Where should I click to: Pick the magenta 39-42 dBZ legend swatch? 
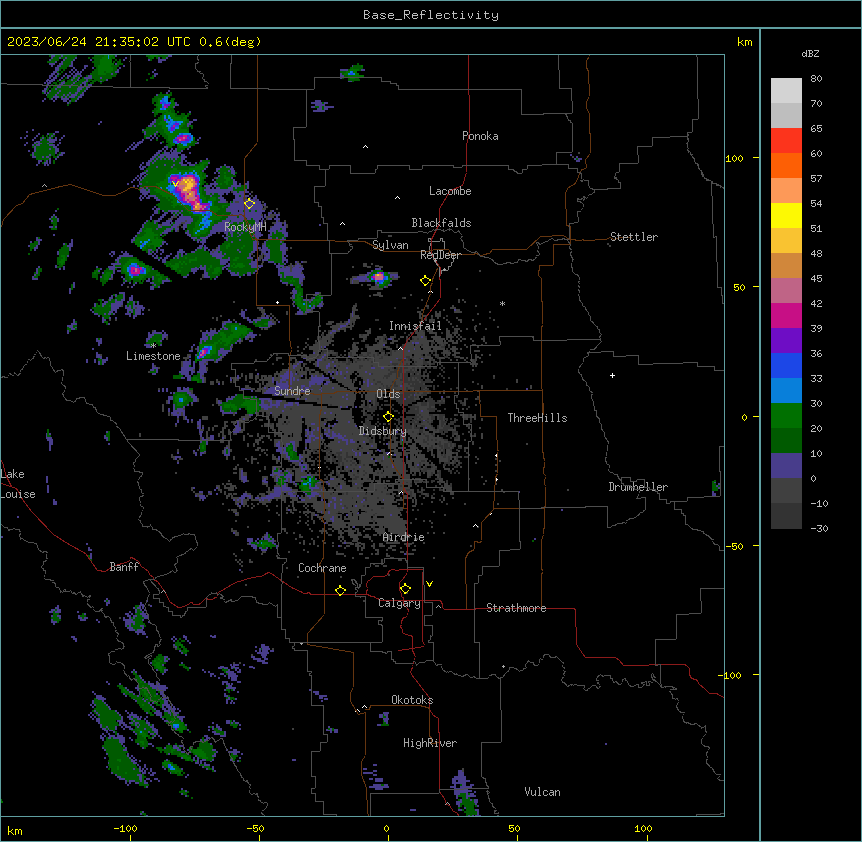click(x=786, y=315)
